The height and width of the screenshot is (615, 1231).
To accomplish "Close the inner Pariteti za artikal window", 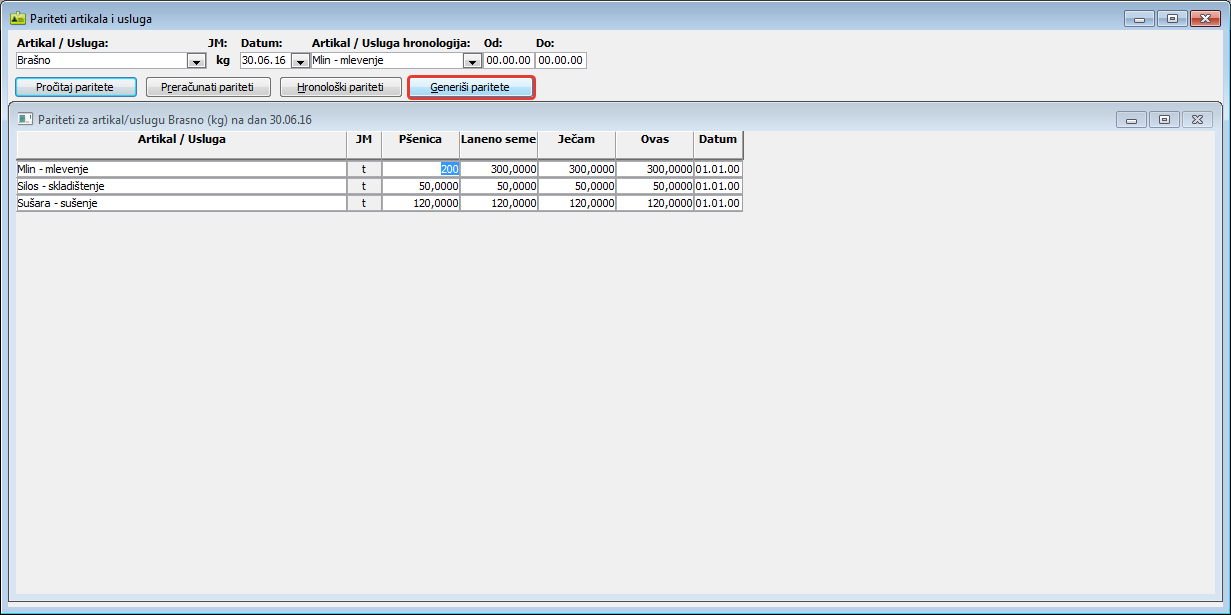I will point(1197,120).
